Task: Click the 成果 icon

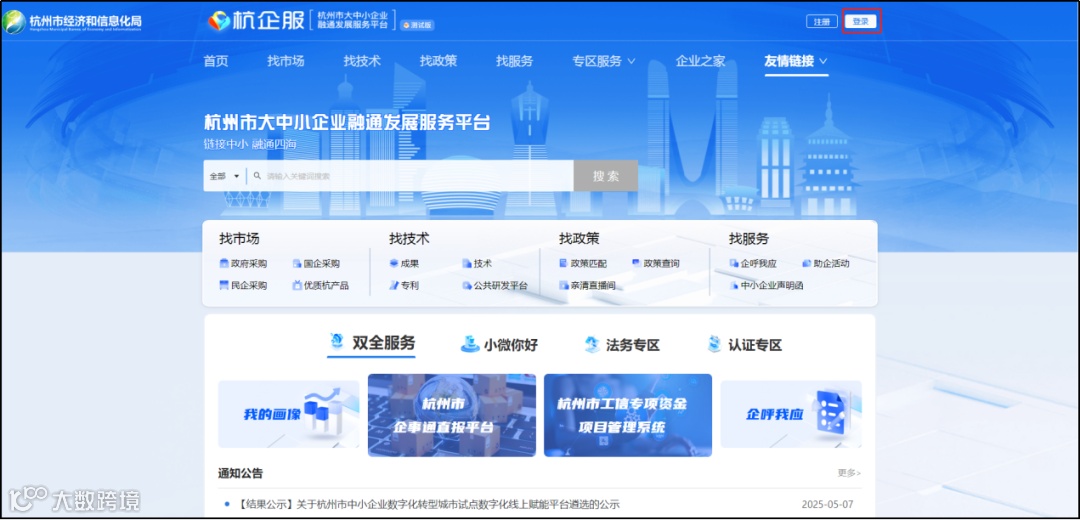Action: (x=394, y=263)
